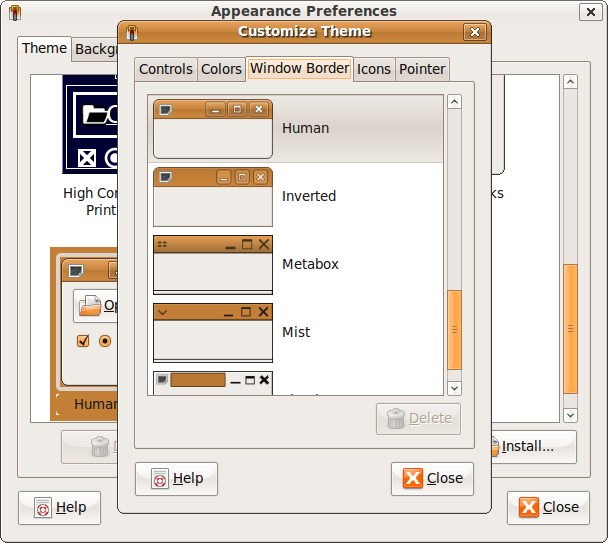608x543 pixels.
Task: Click Help in Customize Theme dialog
Action: pyautogui.click(x=176, y=478)
